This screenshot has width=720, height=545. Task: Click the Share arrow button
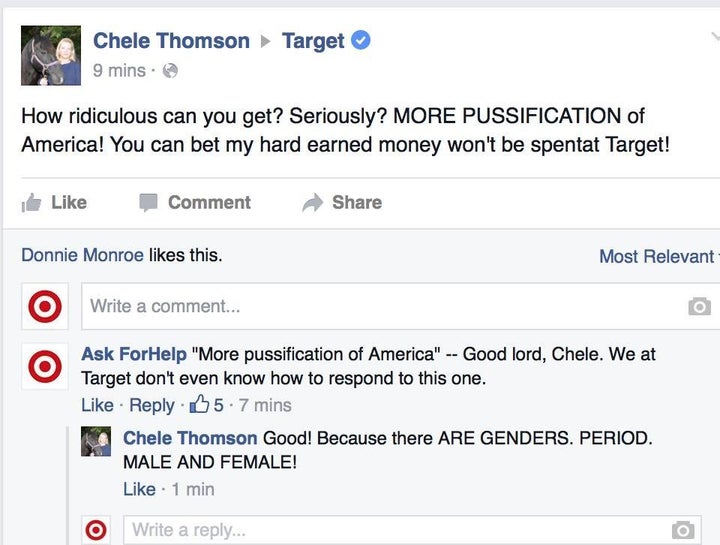pyautogui.click(x=342, y=202)
